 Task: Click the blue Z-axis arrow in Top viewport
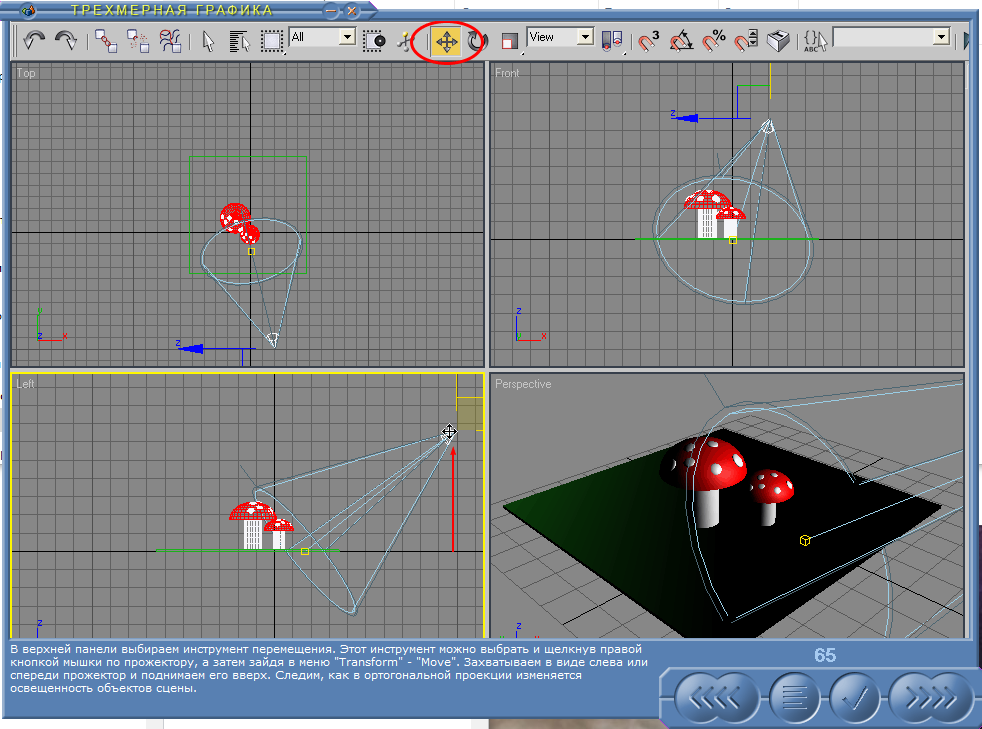click(190, 348)
